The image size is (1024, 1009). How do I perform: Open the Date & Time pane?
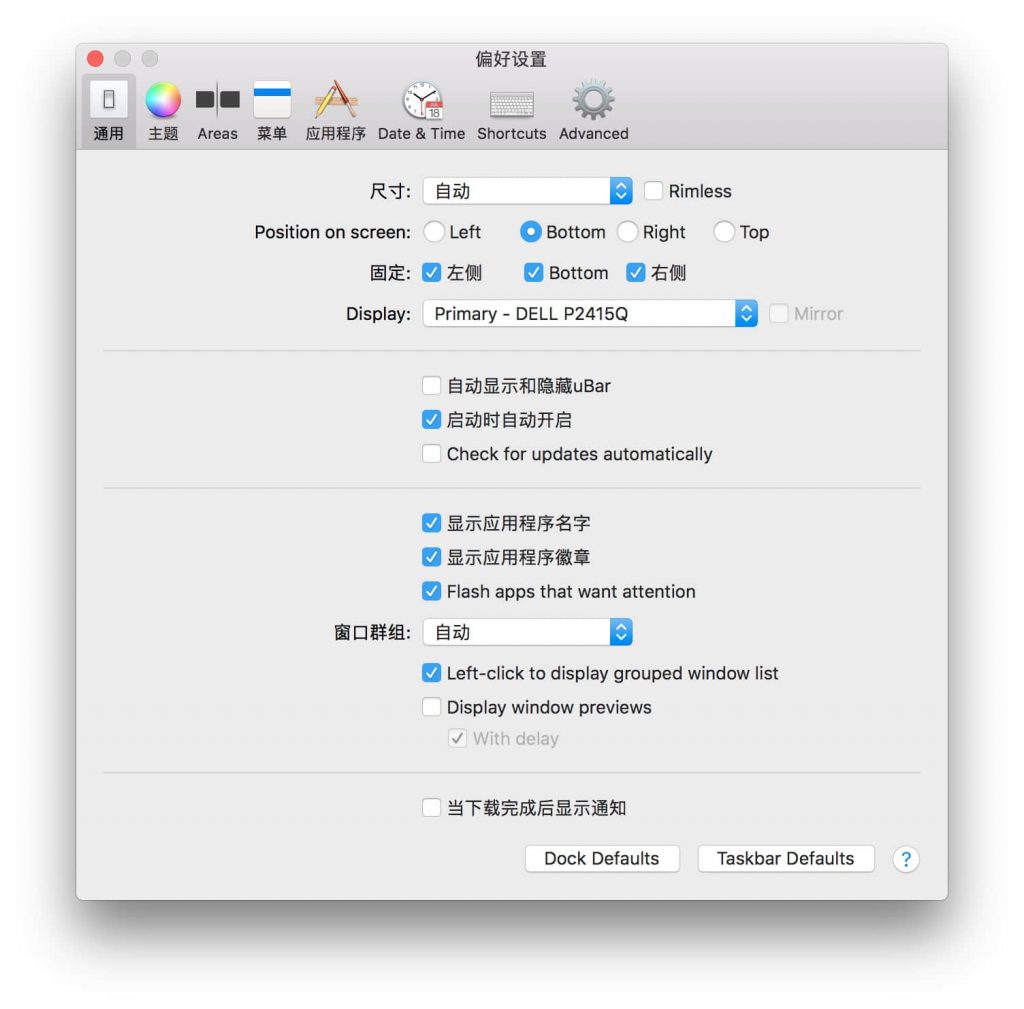pos(421,110)
